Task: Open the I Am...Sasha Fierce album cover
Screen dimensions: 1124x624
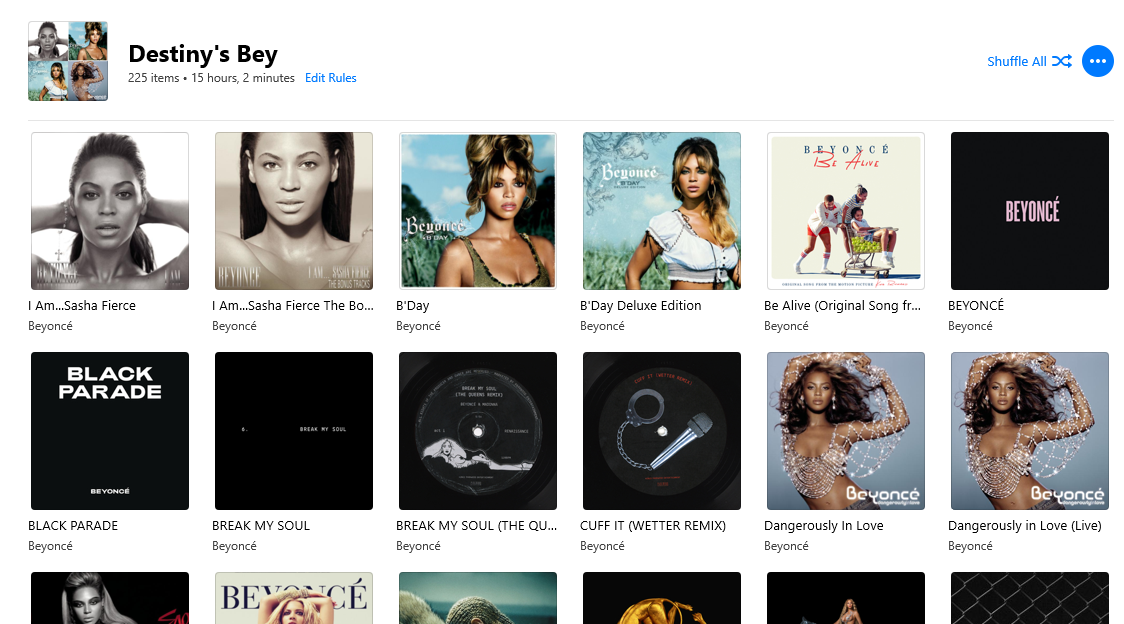Action: click(x=110, y=211)
